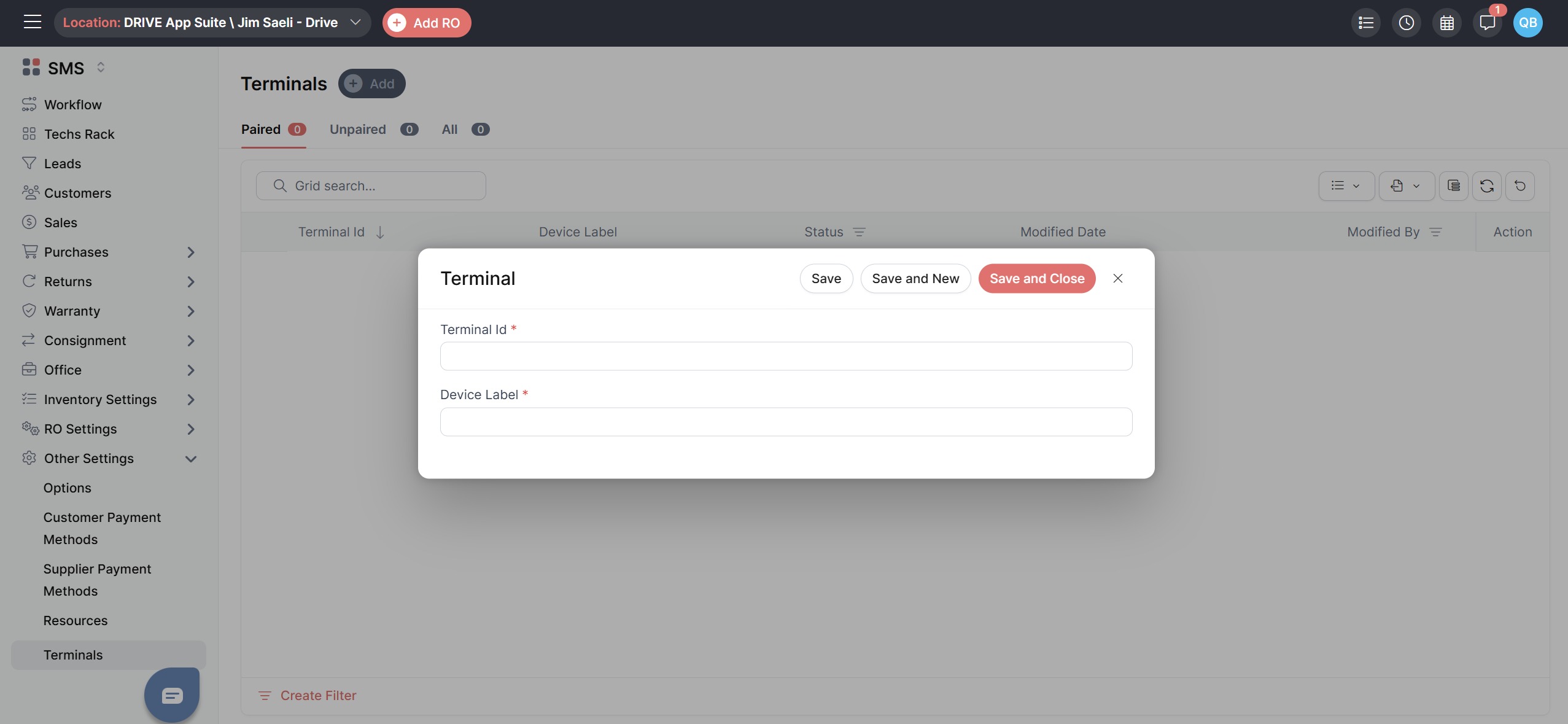Image resolution: width=1568 pixels, height=724 pixels.
Task: Open the hamburger menu icon
Action: (33, 22)
